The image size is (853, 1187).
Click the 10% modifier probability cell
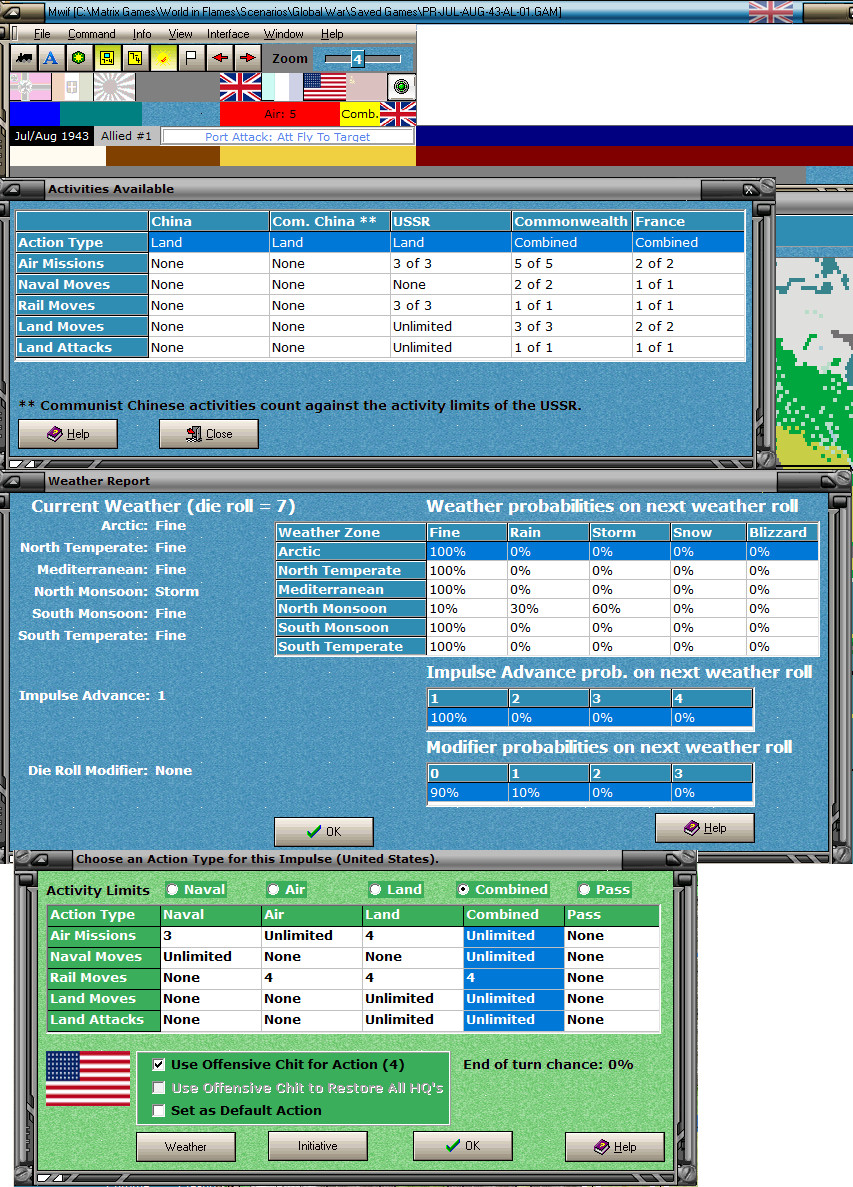[549, 793]
